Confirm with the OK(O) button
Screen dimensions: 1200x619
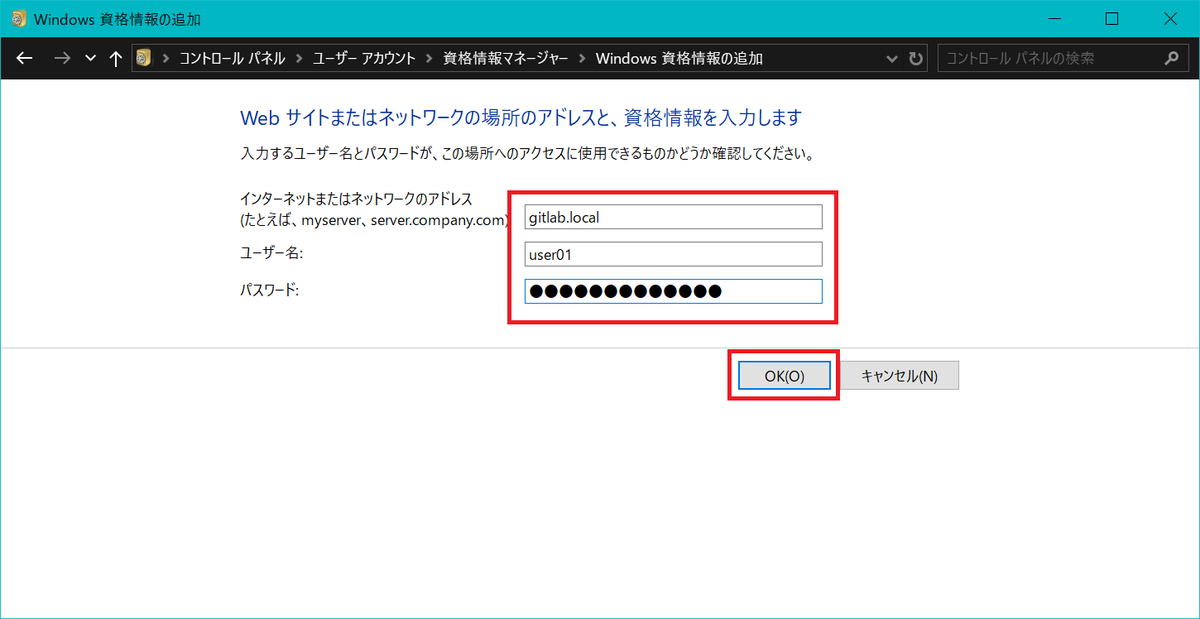[x=784, y=375]
